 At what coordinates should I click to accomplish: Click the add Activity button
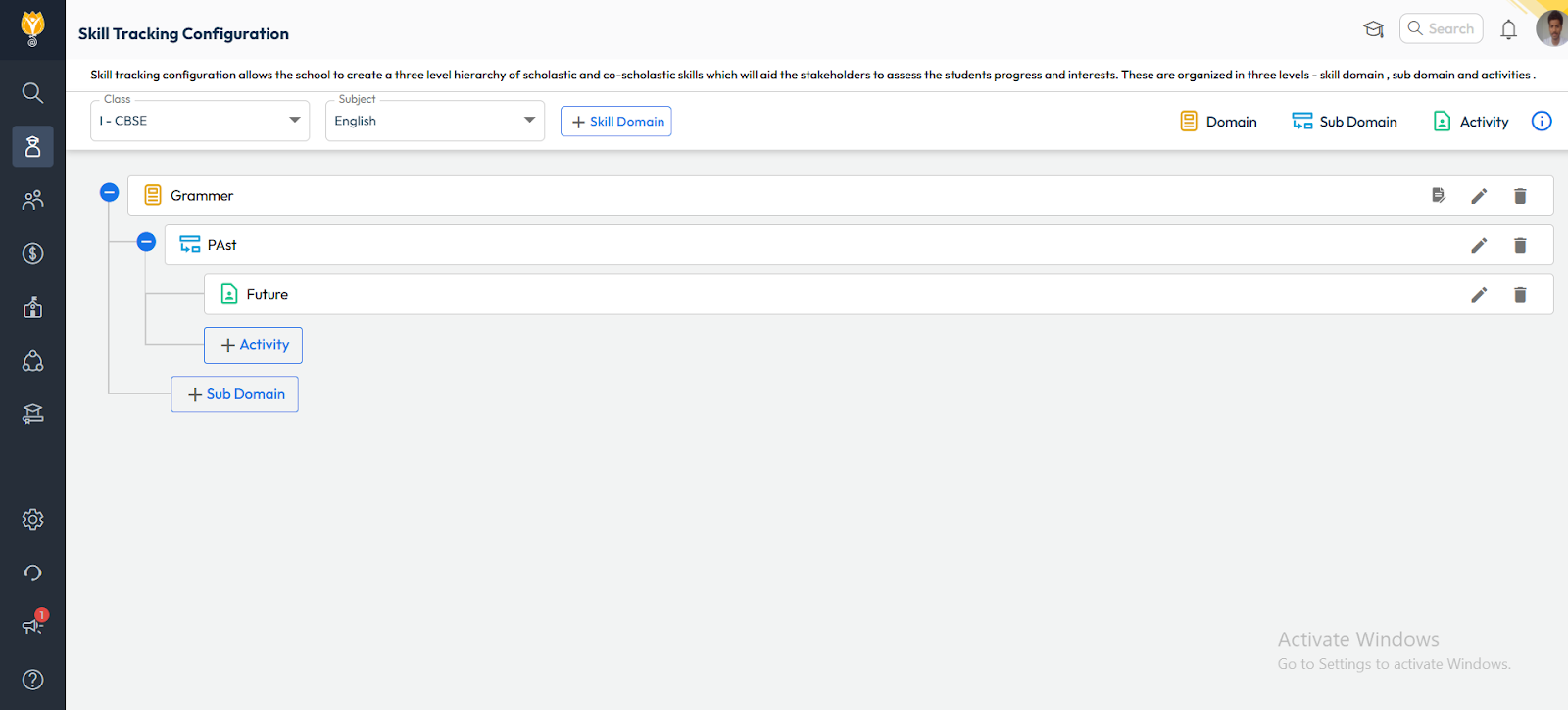coord(253,345)
